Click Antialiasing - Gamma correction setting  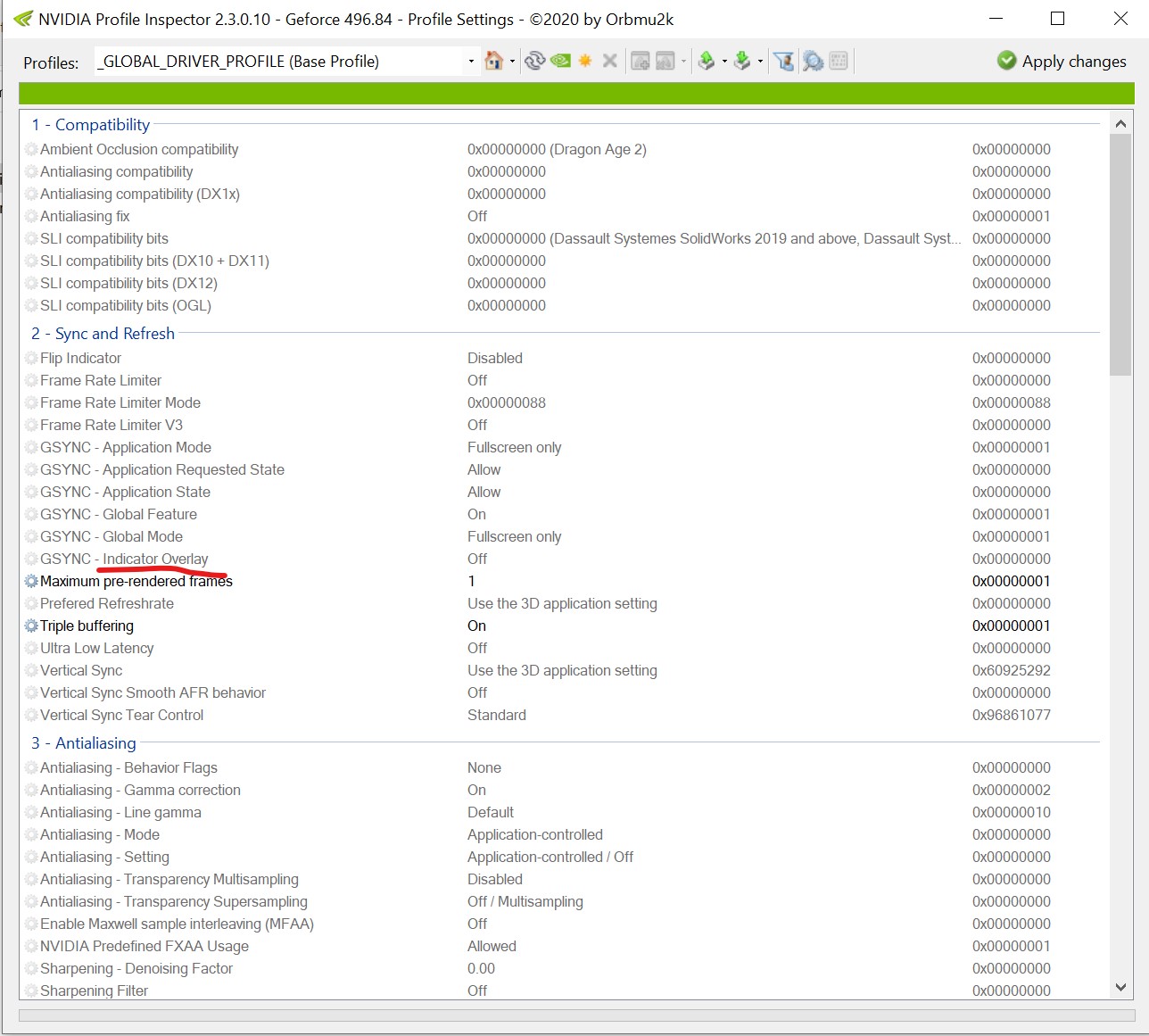140,790
